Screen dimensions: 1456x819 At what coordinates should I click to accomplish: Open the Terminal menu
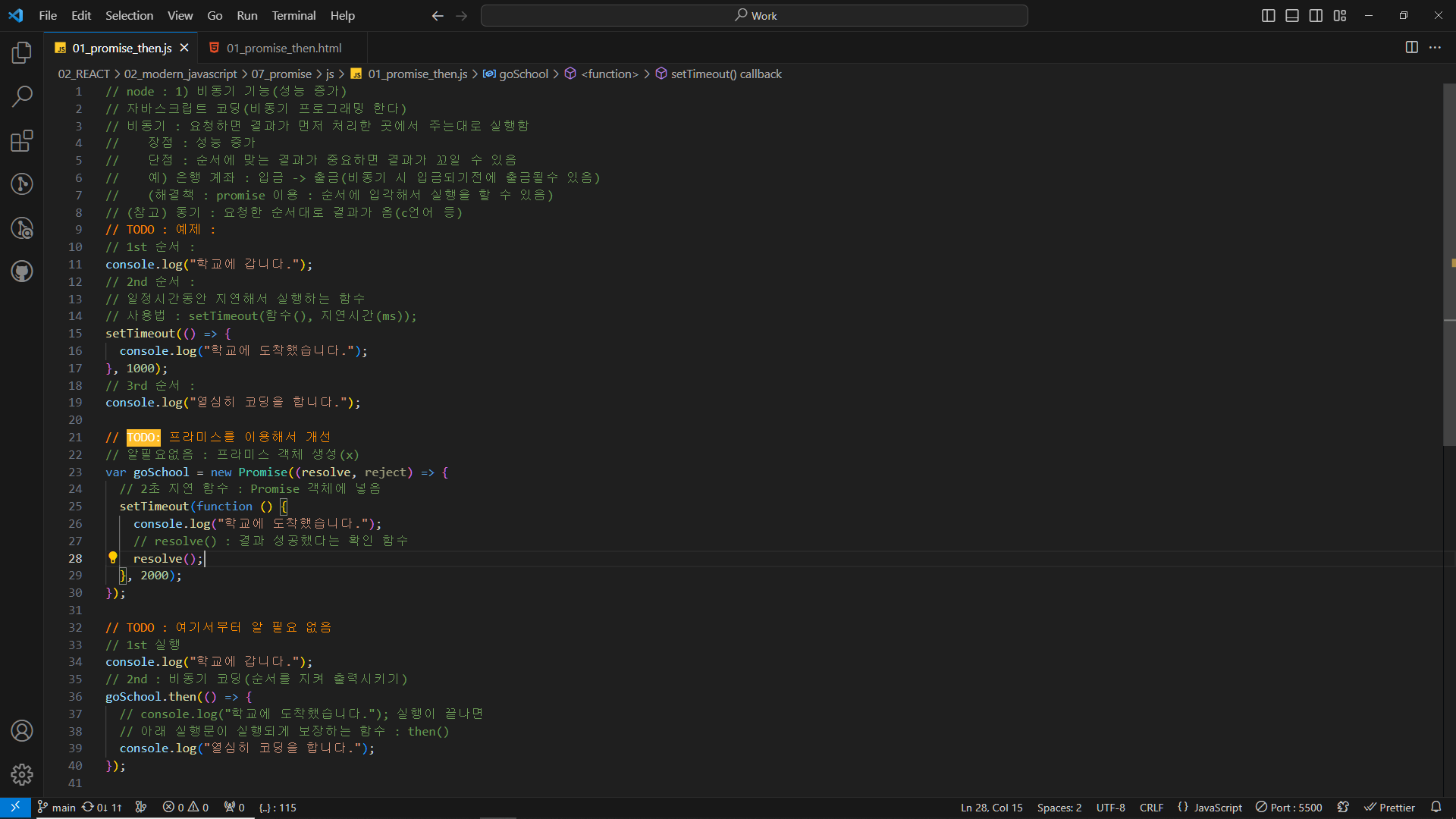tap(293, 15)
